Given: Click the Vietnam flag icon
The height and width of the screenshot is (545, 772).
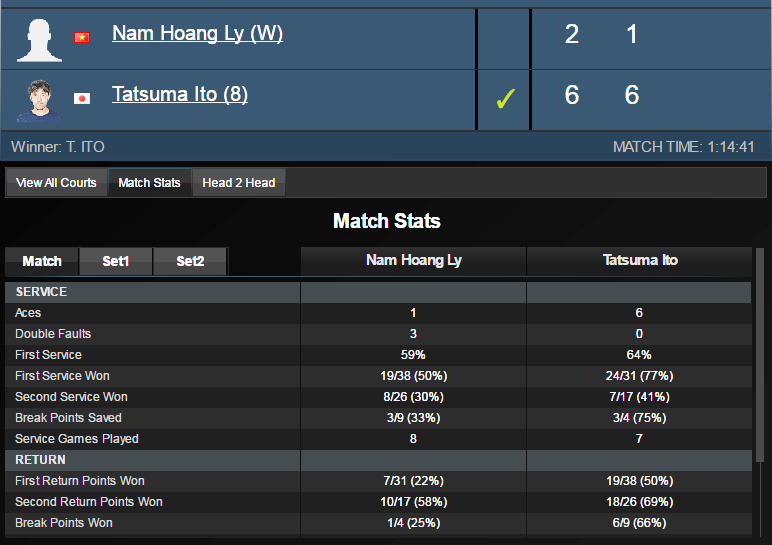Looking at the screenshot, I should point(82,38).
